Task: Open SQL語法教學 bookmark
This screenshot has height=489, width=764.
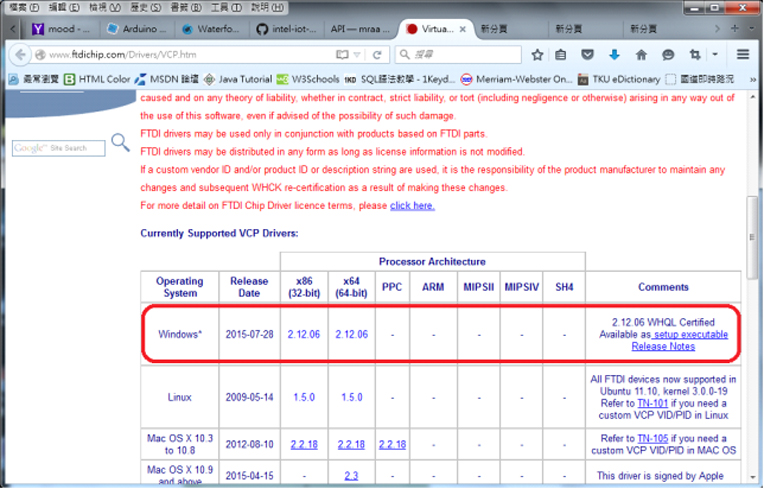Action: tap(400, 79)
